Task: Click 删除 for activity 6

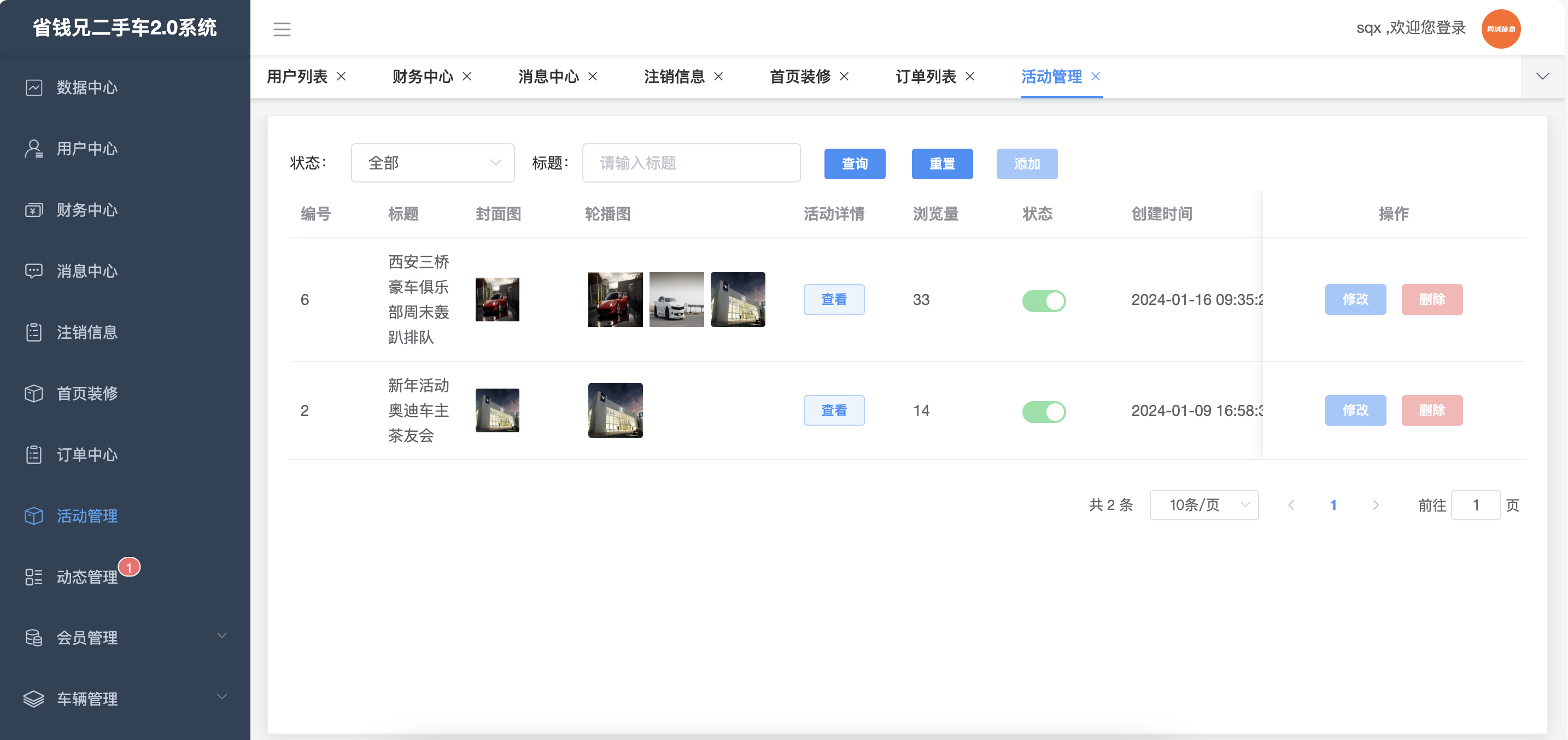Action: [1432, 299]
